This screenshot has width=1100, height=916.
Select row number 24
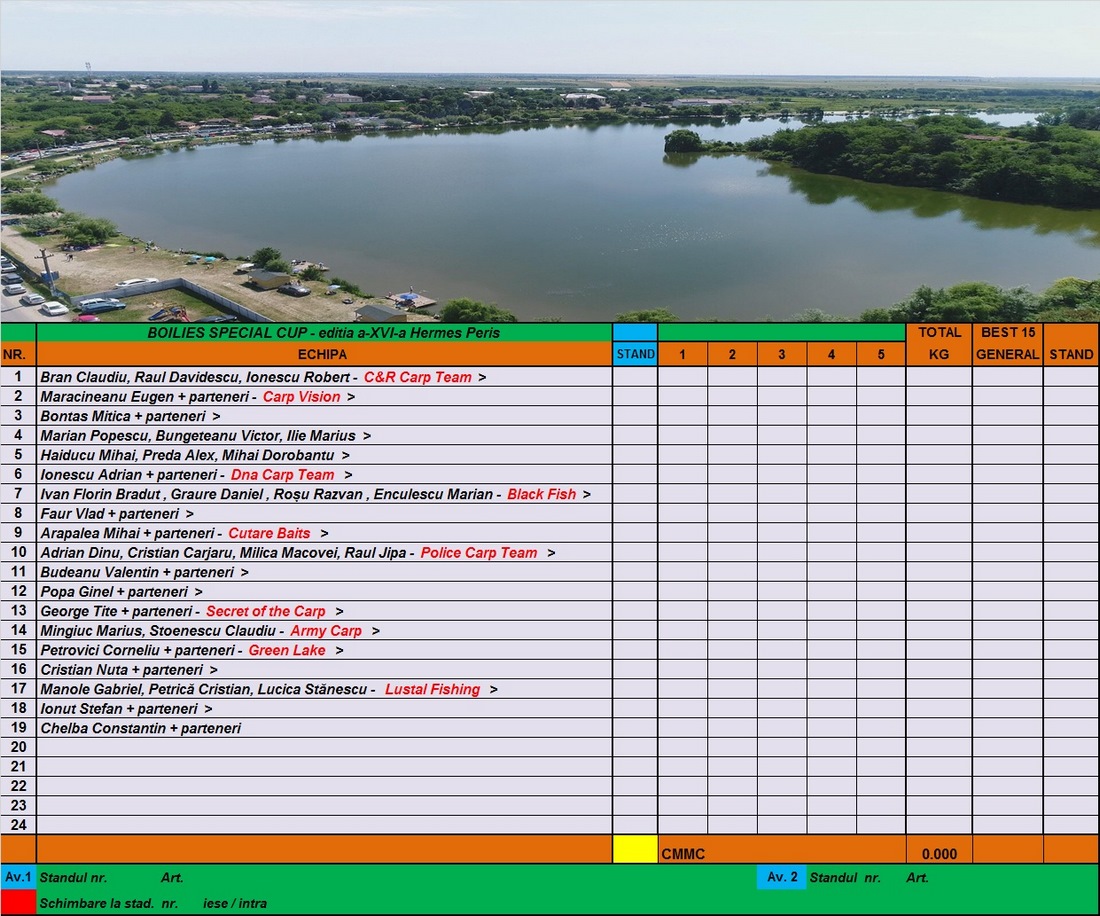18,825
